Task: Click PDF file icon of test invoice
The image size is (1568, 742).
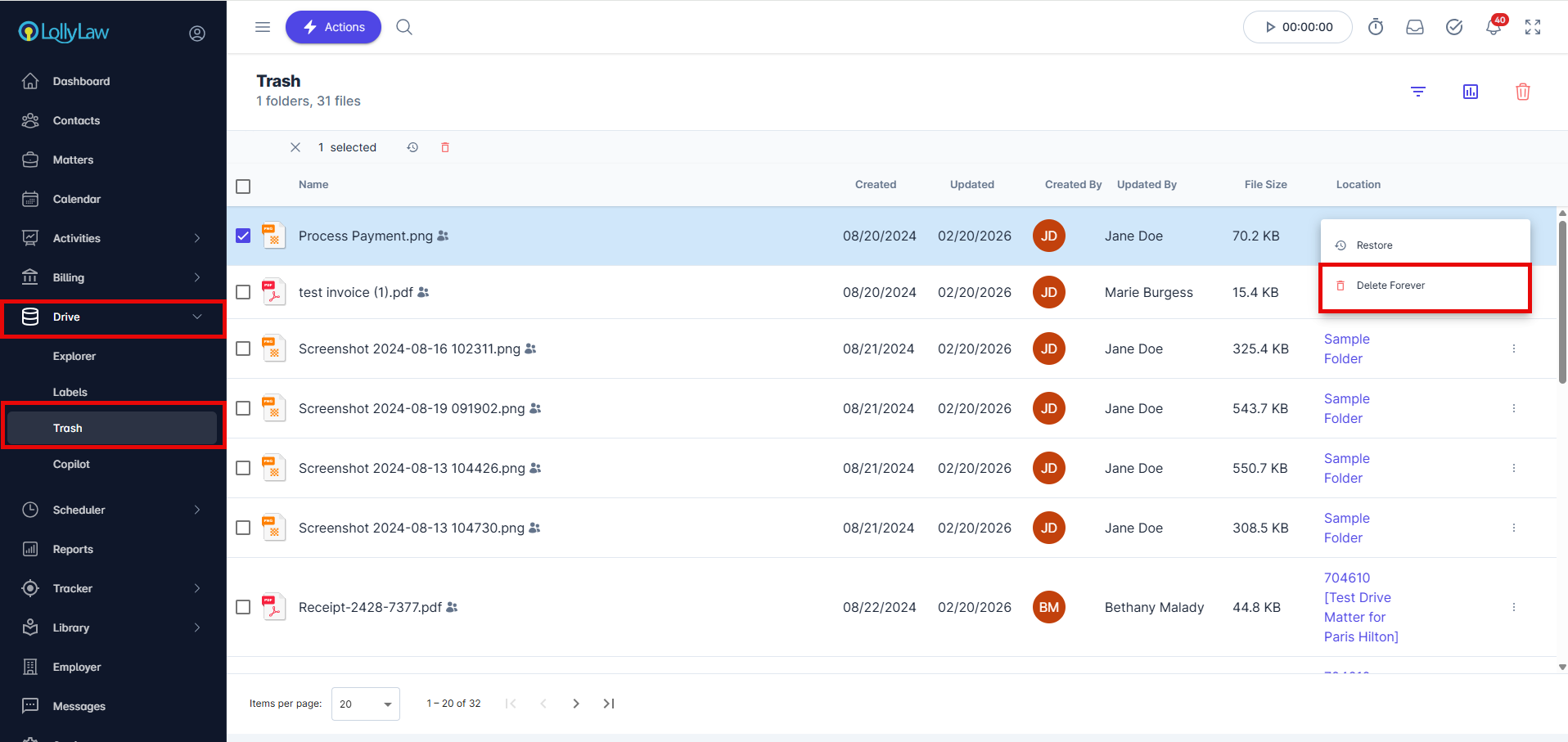Action: [273, 292]
